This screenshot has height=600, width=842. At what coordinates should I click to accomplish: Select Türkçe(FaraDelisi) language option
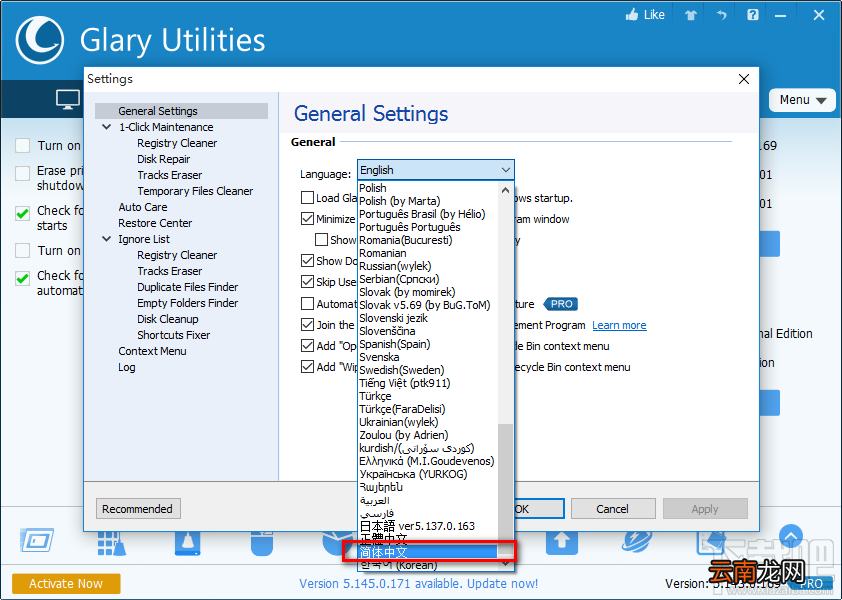pos(428,409)
